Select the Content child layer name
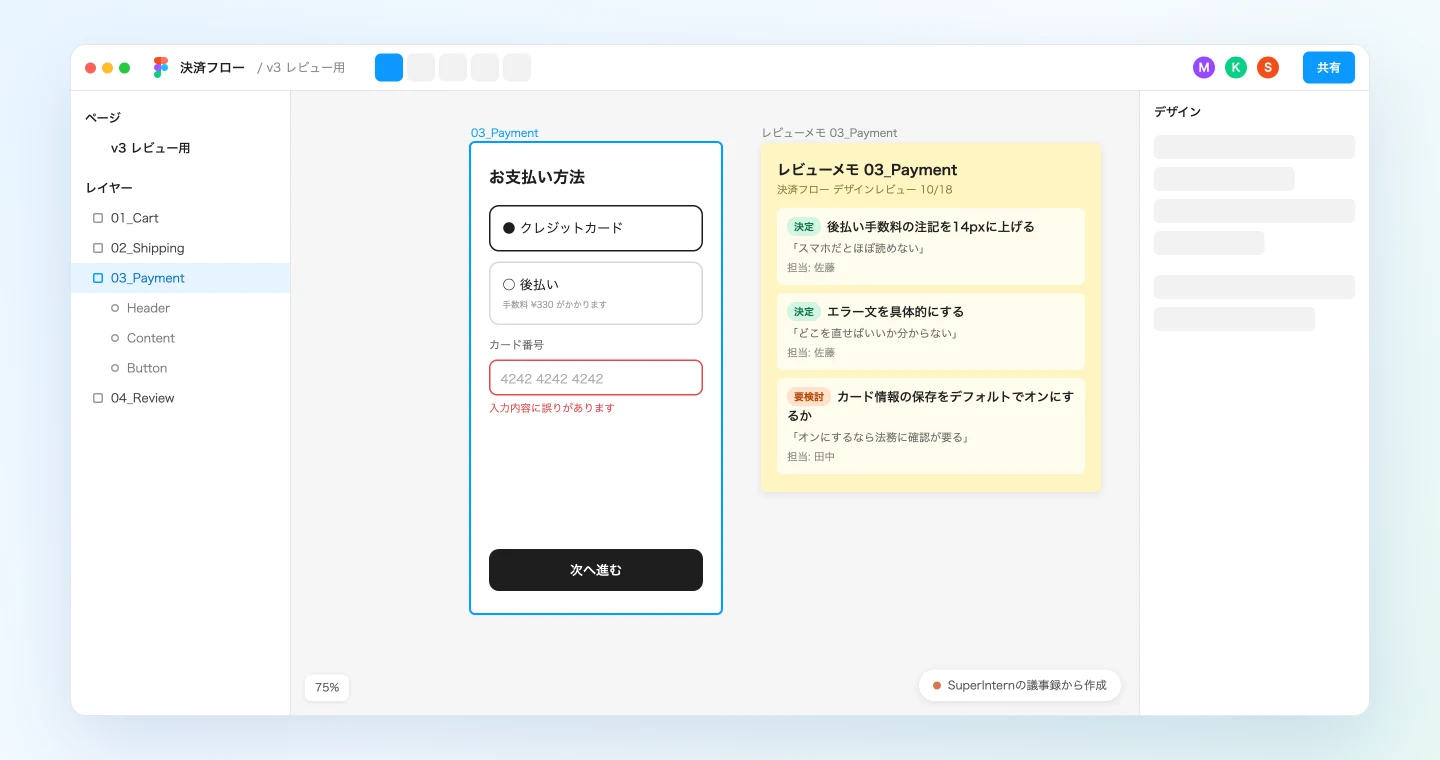1440x760 pixels. click(151, 338)
